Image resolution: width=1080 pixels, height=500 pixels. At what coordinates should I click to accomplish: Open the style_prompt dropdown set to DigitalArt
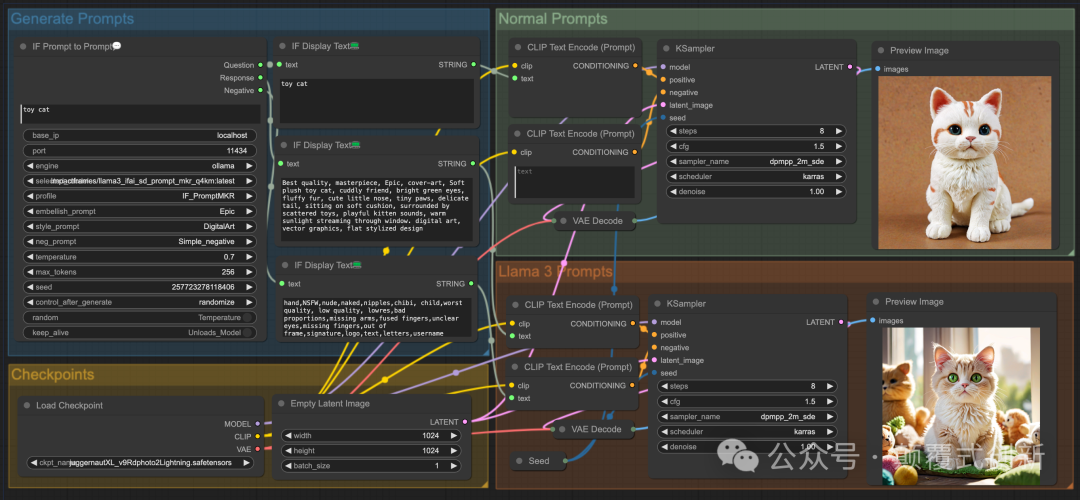pos(140,227)
